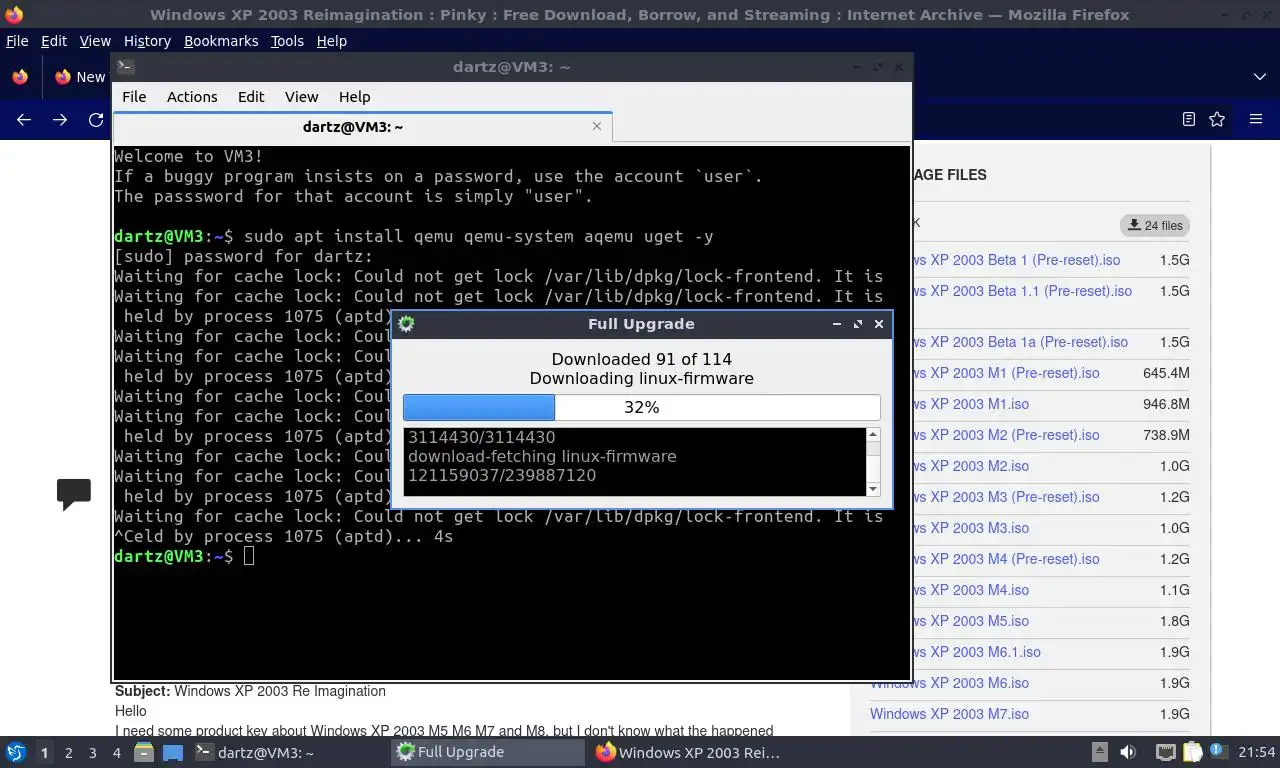Open XP 2003 M2 (Pre-reset).iso link
Screen dimensions: 1280x768
pos(1005,435)
